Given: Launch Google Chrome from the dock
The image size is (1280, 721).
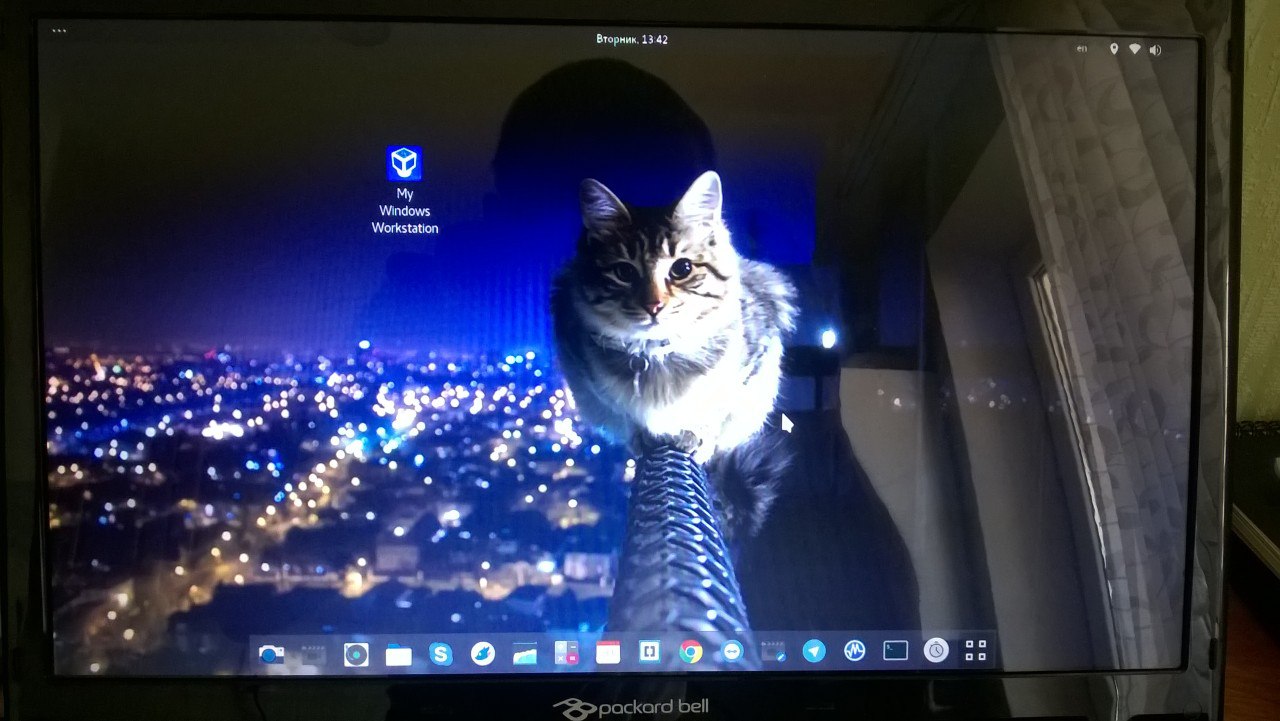Looking at the screenshot, I should pyautogui.click(x=690, y=652).
